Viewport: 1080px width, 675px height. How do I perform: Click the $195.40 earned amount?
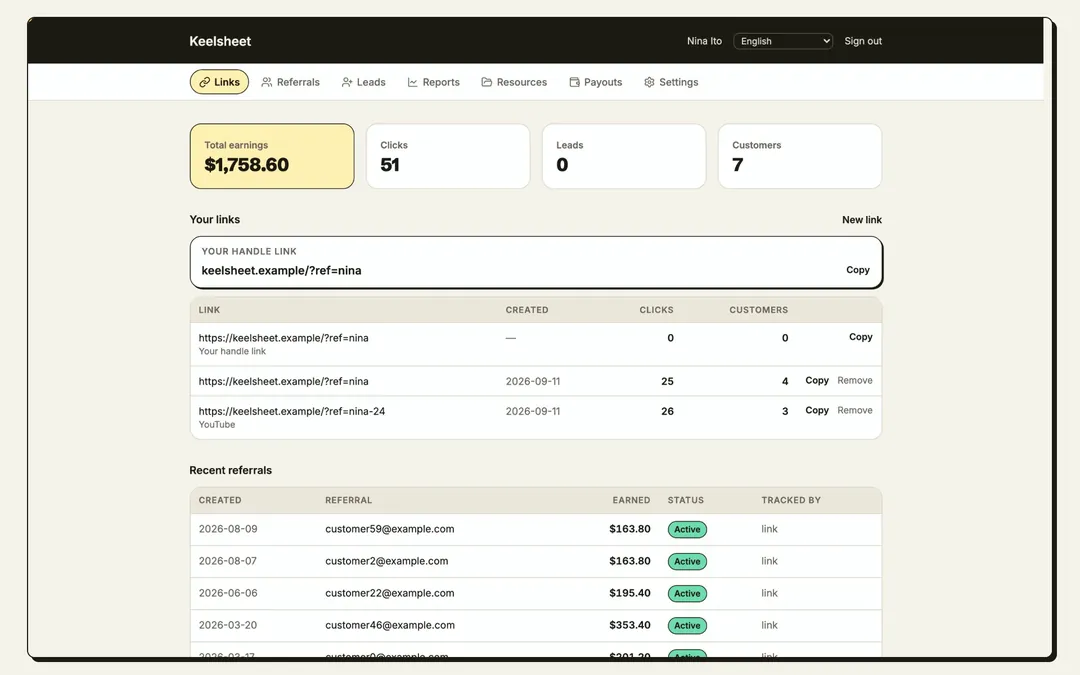(x=630, y=593)
